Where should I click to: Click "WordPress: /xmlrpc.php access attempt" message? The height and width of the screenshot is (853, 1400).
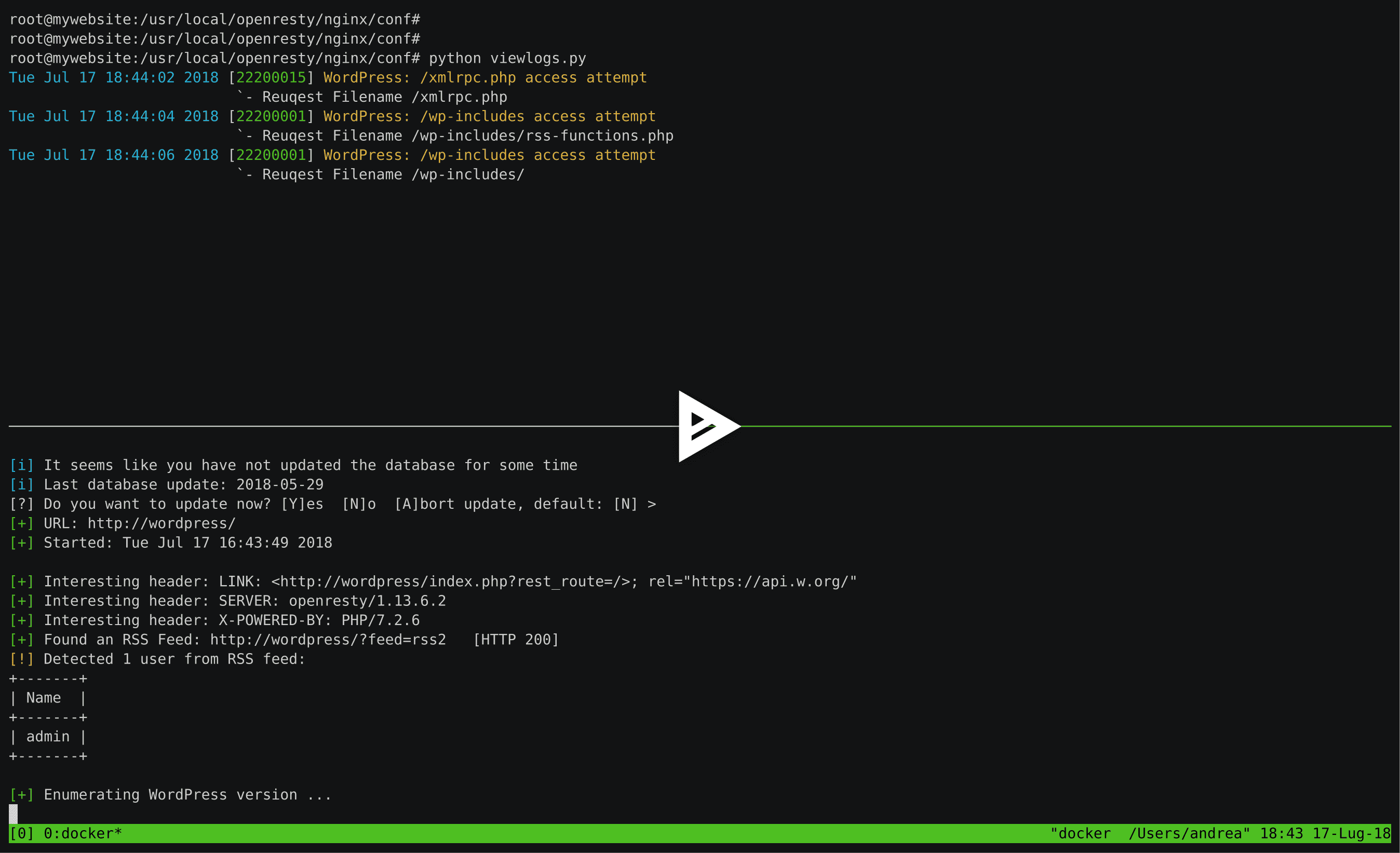click(x=485, y=78)
